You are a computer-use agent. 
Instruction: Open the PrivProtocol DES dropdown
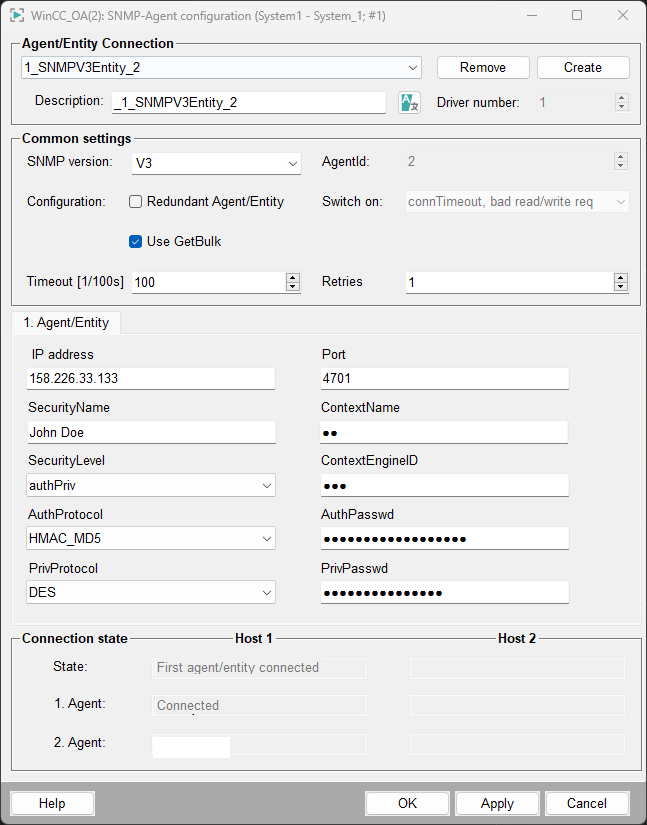(x=267, y=592)
